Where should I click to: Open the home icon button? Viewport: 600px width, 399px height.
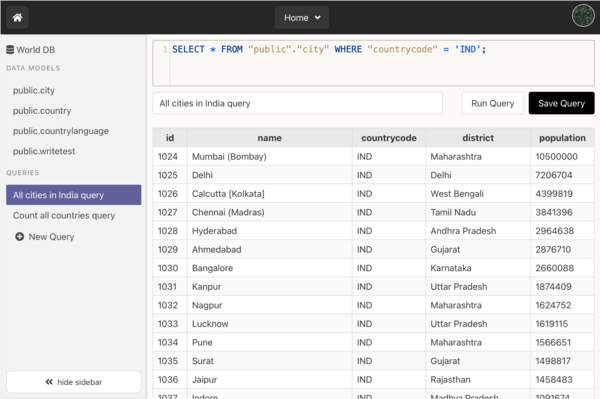(x=17, y=18)
